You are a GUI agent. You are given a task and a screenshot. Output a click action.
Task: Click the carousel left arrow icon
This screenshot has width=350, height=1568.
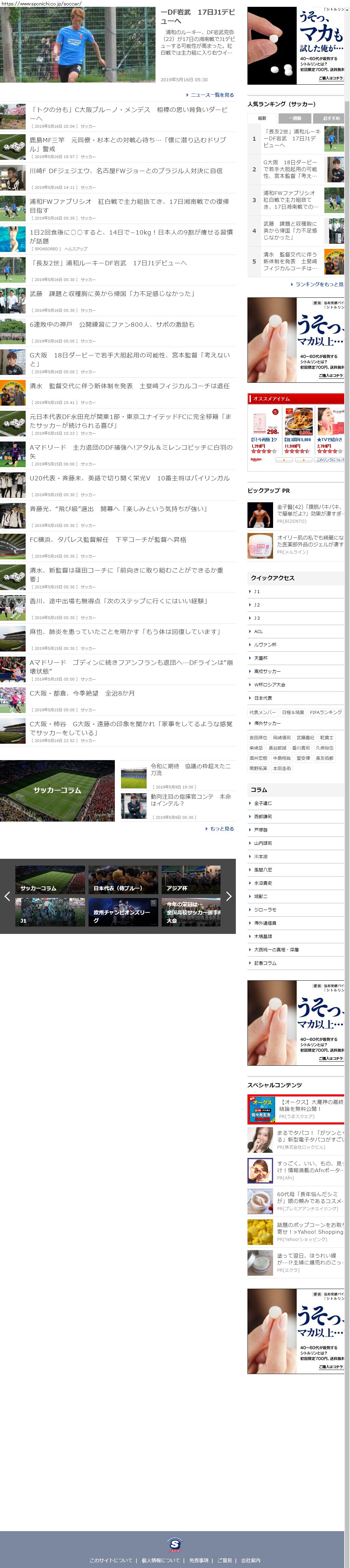[x=7, y=896]
